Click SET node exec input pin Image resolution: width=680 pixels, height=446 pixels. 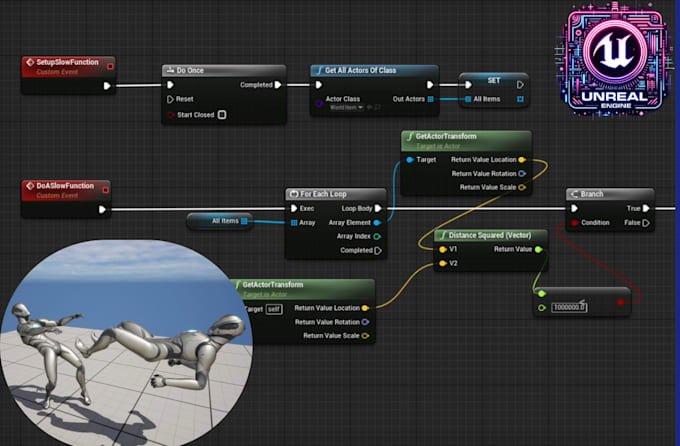pyautogui.click(x=468, y=85)
